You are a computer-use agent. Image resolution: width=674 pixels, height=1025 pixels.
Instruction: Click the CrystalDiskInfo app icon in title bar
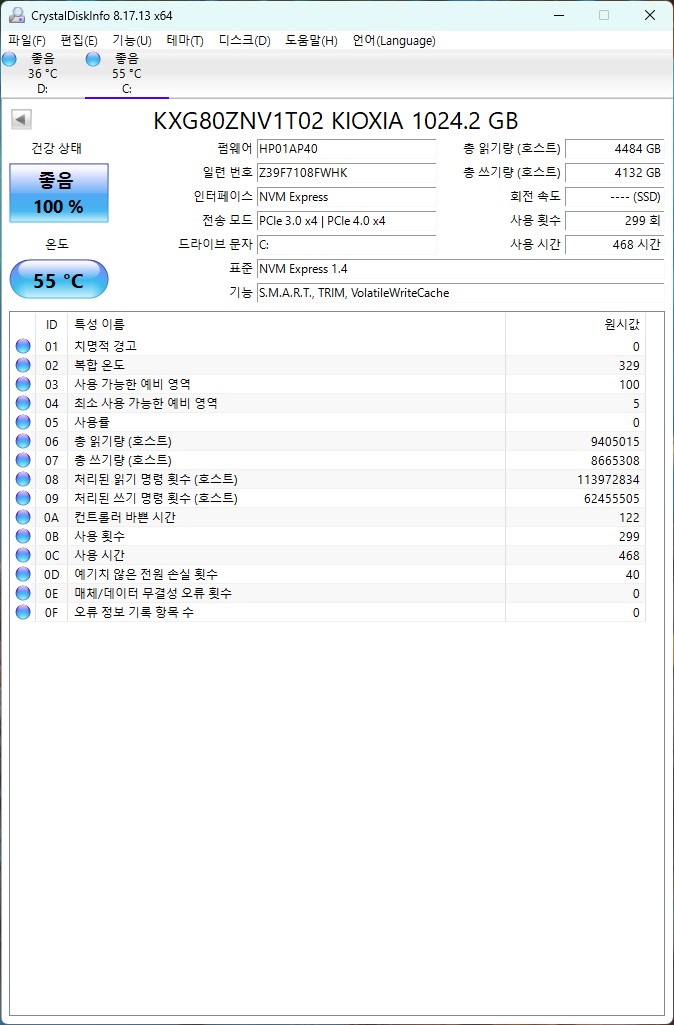(16, 15)
